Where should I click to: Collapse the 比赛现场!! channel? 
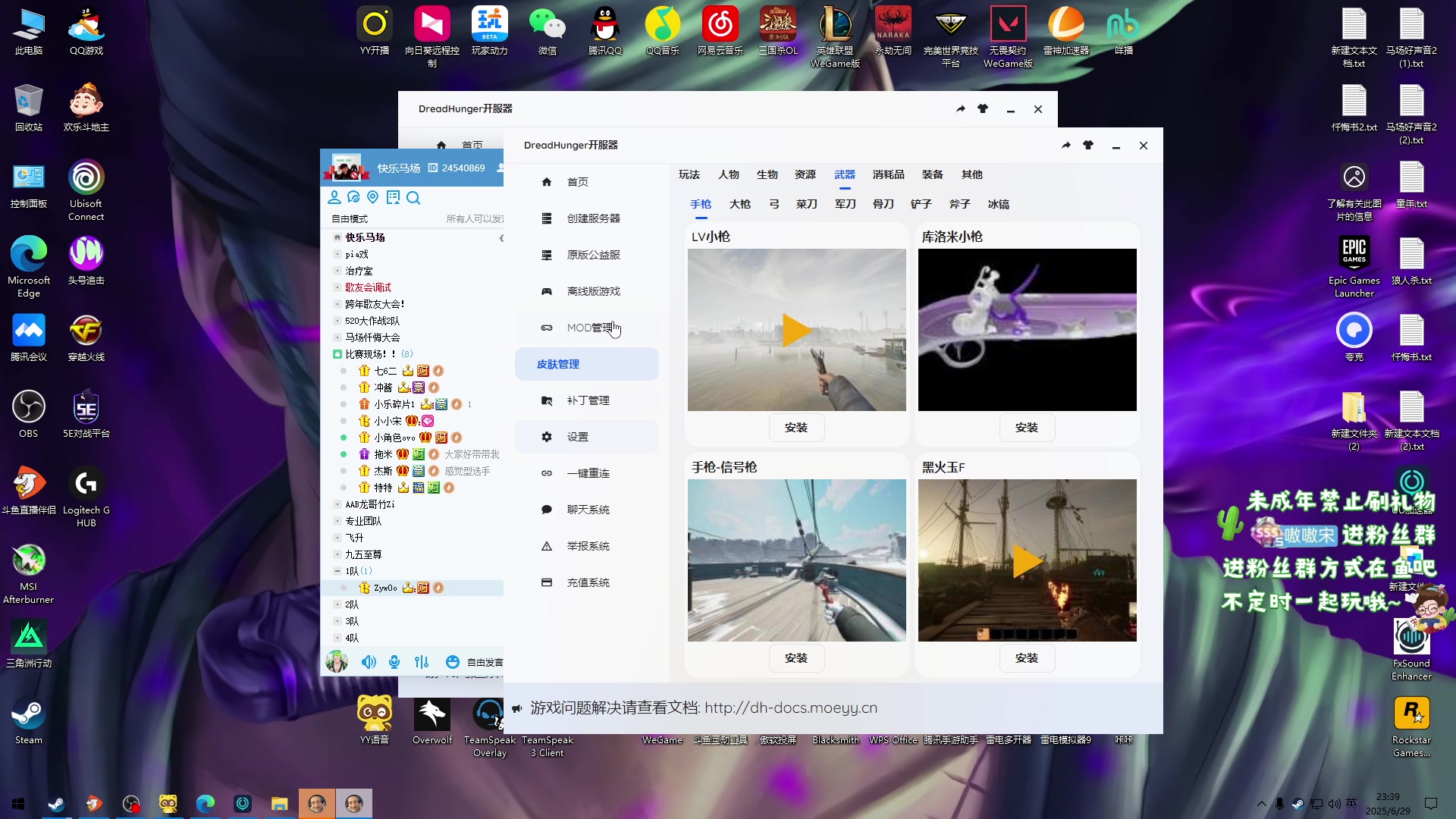coord(337,354)
